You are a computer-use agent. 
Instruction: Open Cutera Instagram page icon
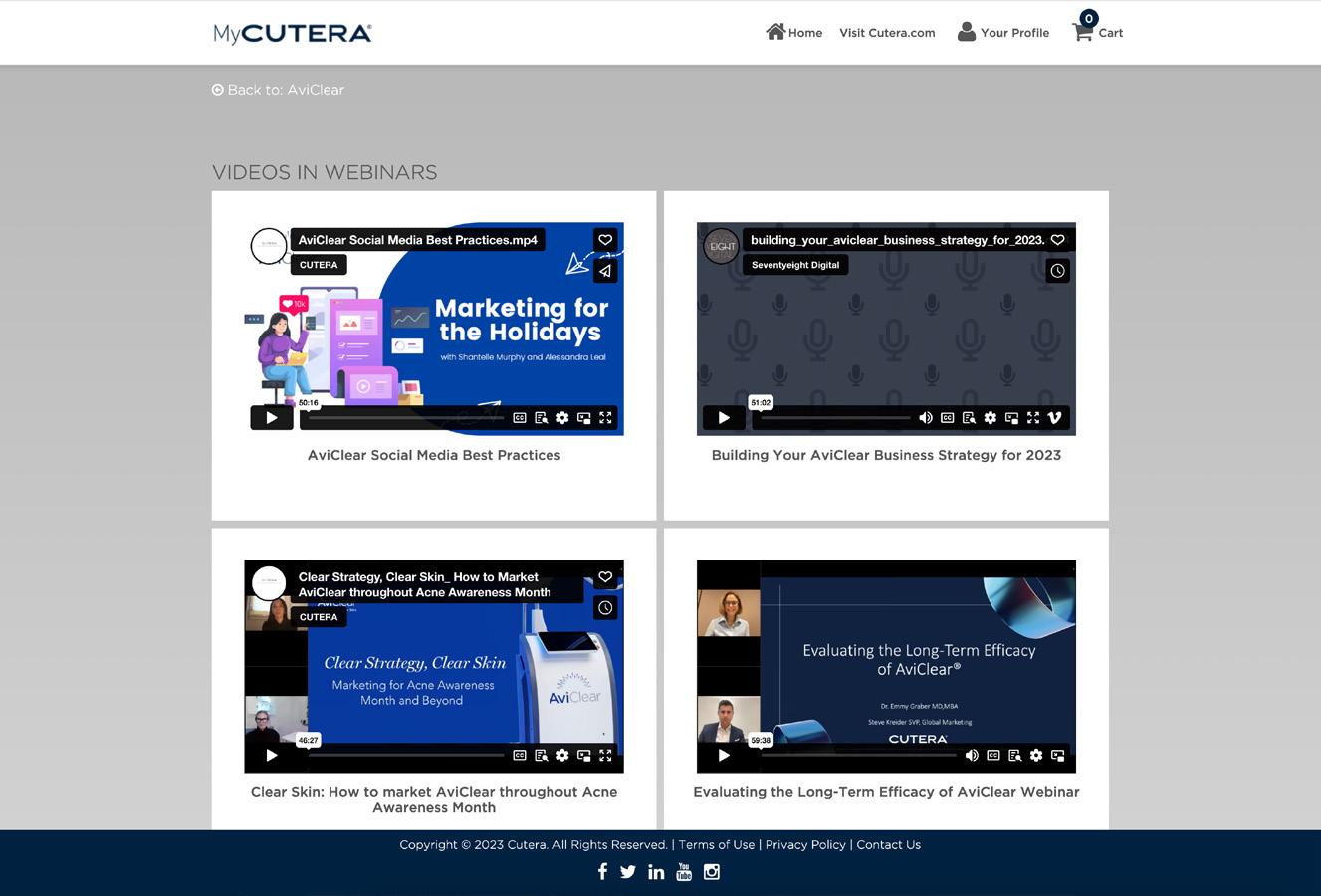(712, 872)
